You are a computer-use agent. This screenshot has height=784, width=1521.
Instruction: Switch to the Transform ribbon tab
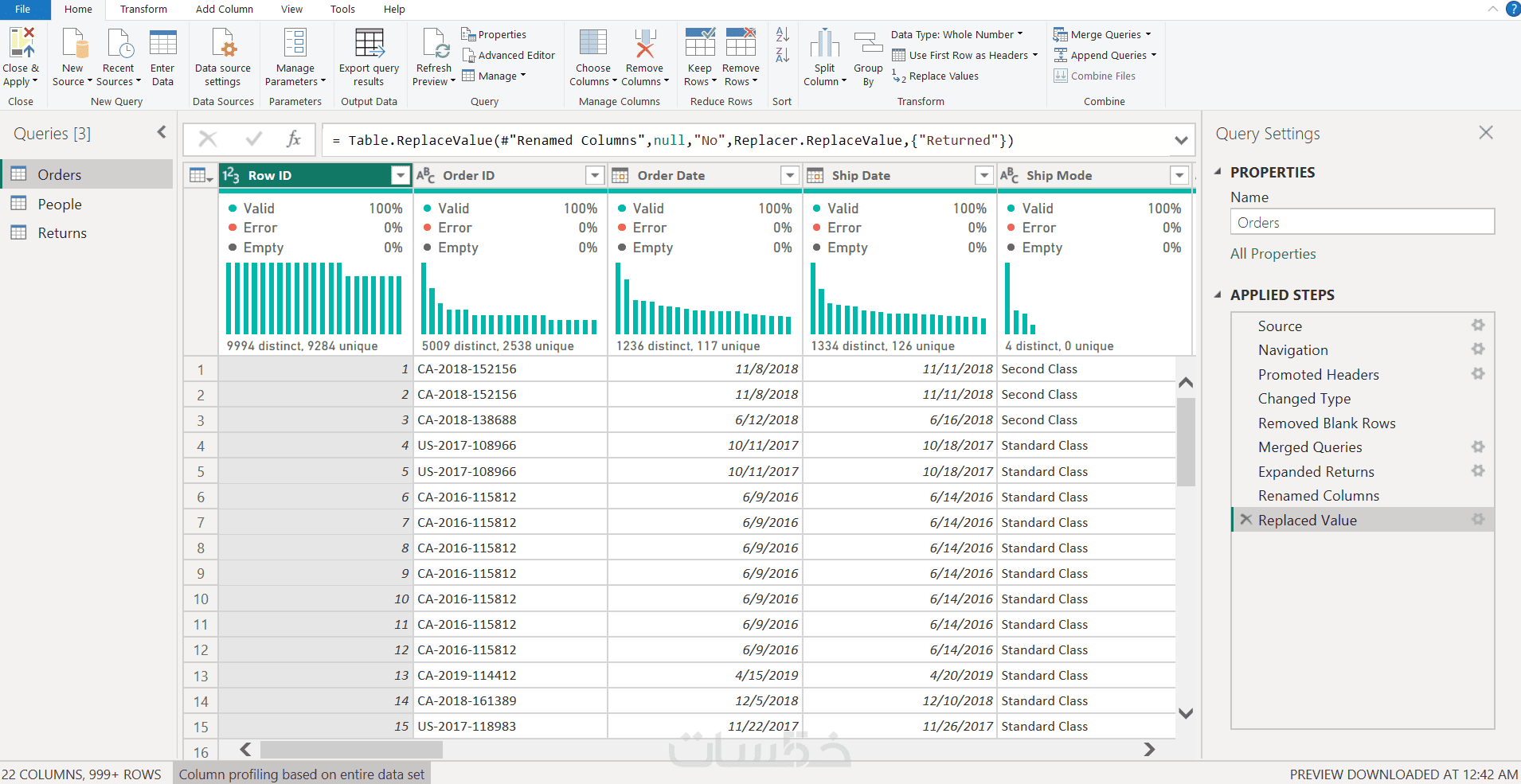(x=143, y=10)
